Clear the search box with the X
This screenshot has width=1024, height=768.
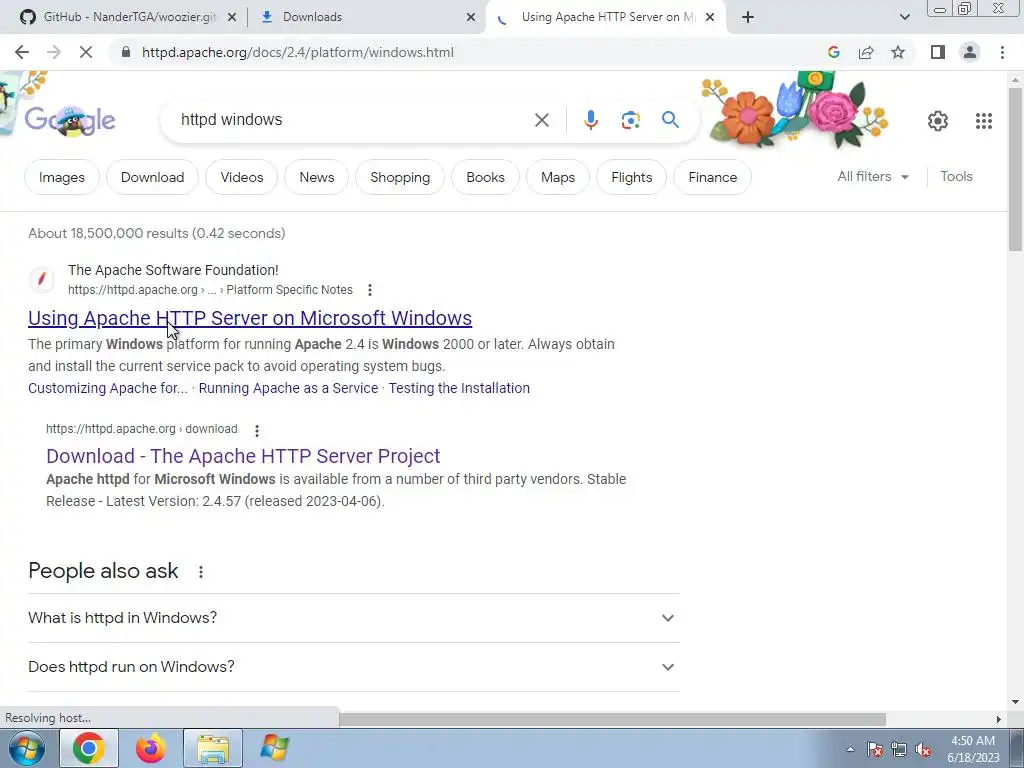(x=541, y=120)
